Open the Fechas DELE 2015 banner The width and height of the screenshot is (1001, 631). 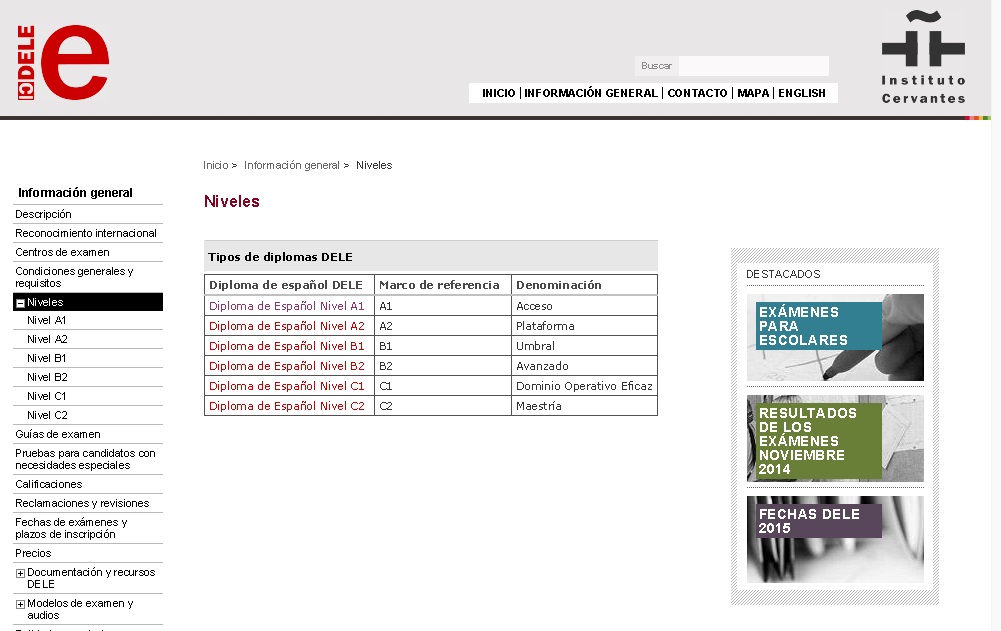coord(835,539)
